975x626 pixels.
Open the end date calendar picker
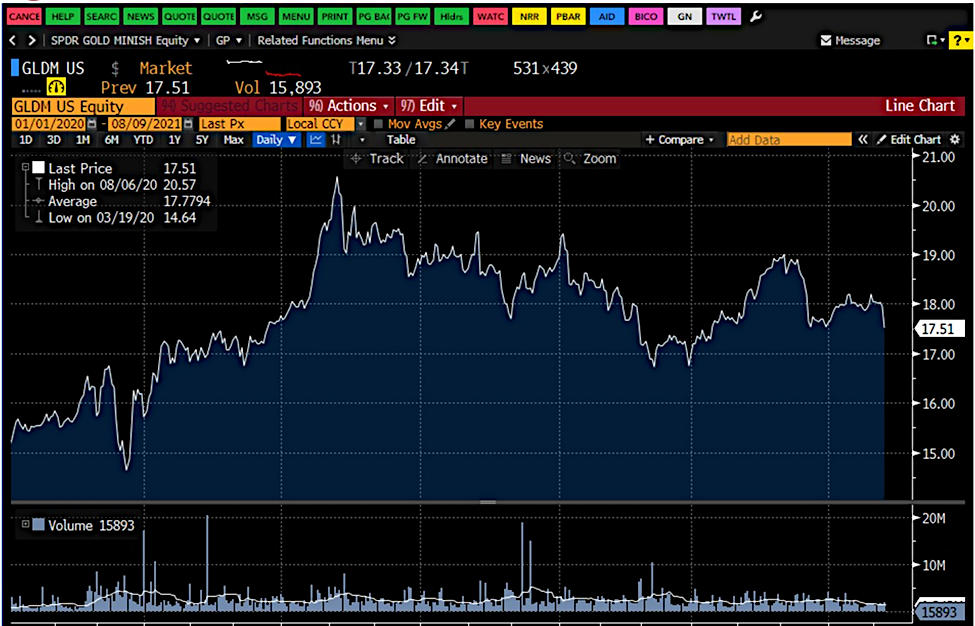point(188,124)
